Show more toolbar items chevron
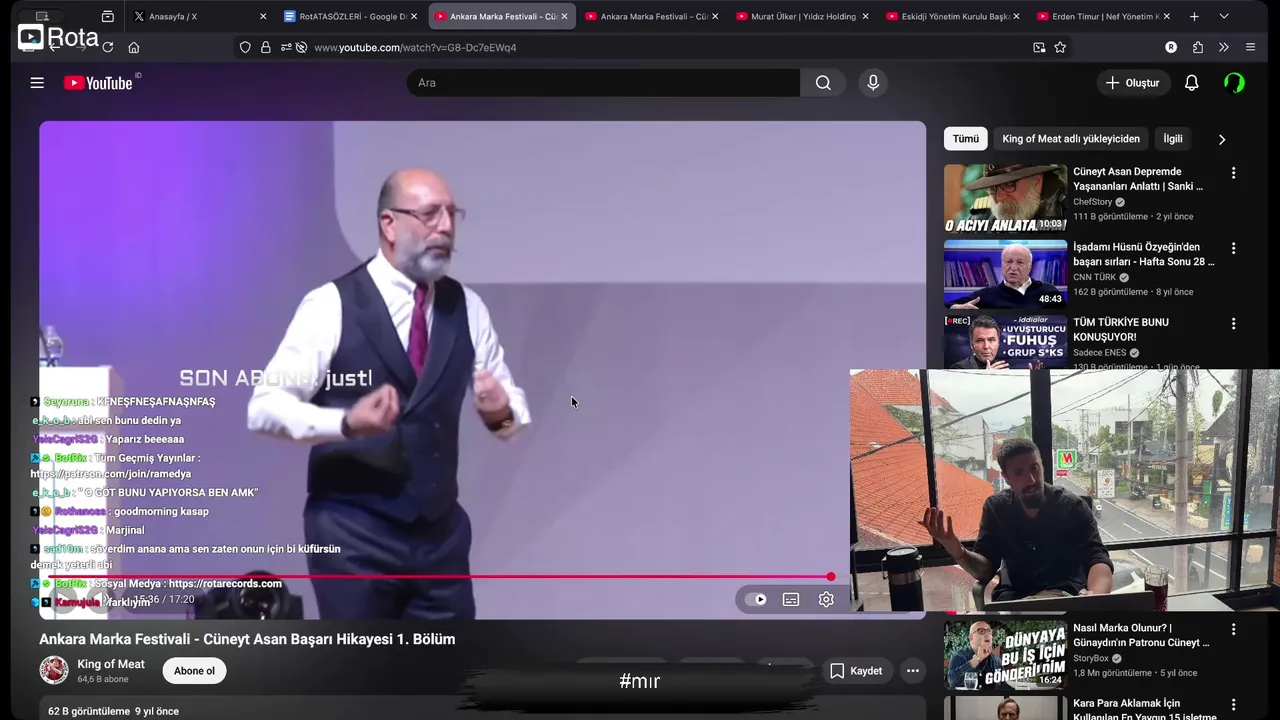This screenshot has height=720, width=1280. [x=1223, y=47]
